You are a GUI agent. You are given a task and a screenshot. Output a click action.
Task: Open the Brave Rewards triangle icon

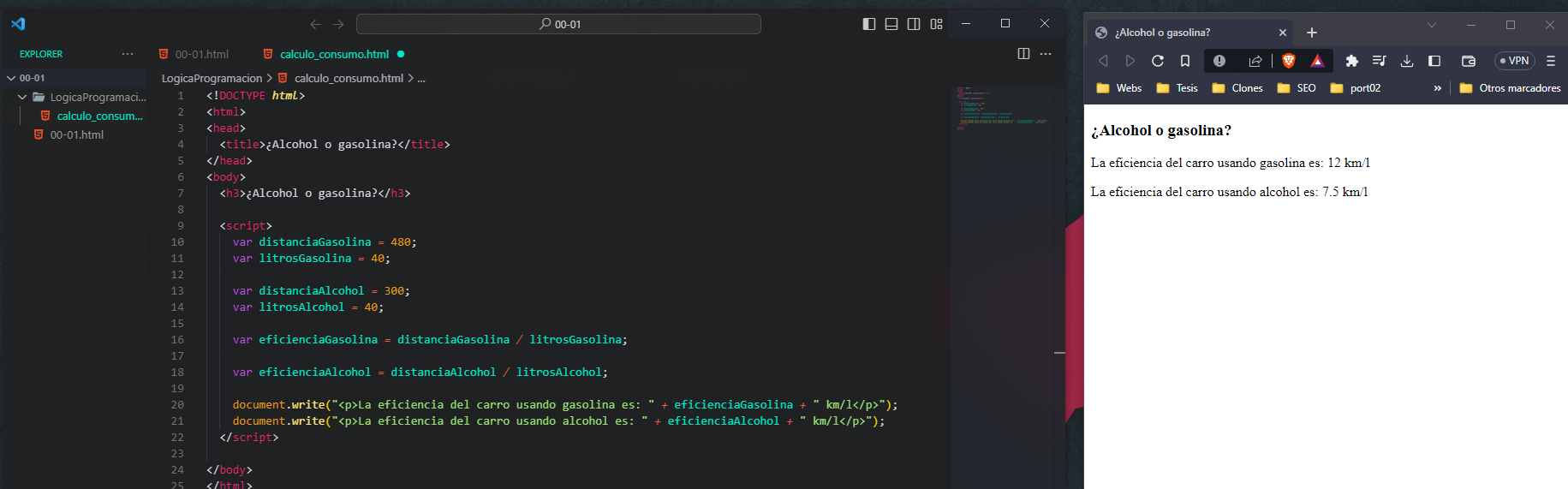pos(1317,61)
